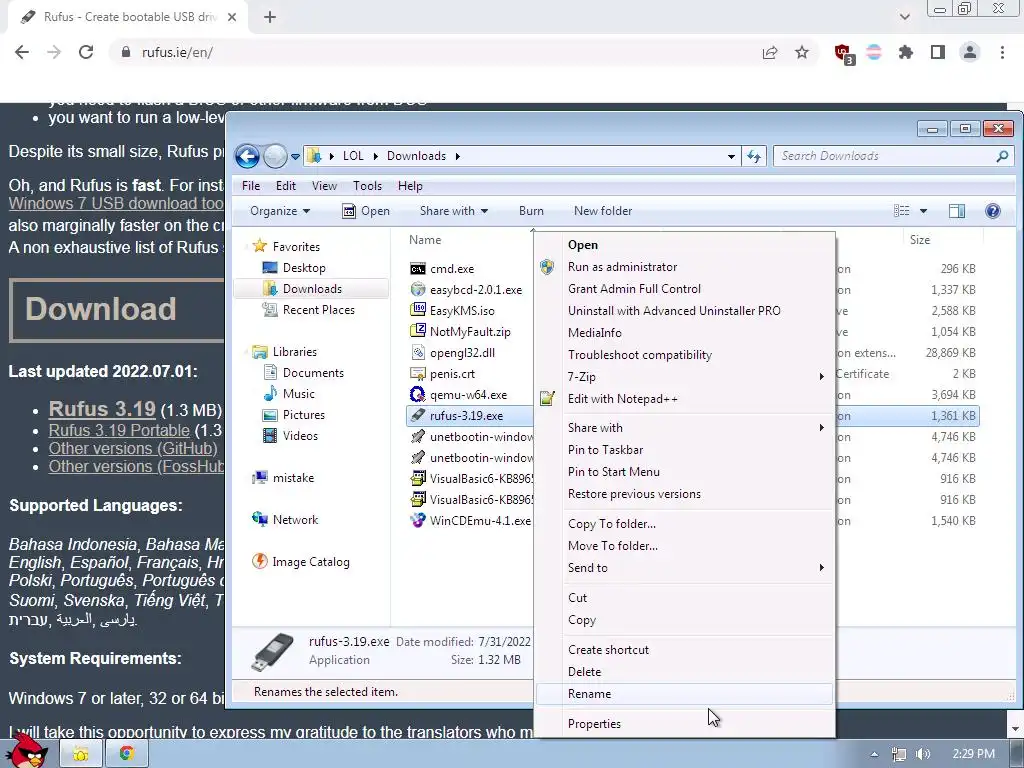The height and width of the screenshot is (768, 1024).
Task: Select Documents under Libraries
Action: [313, 372]
